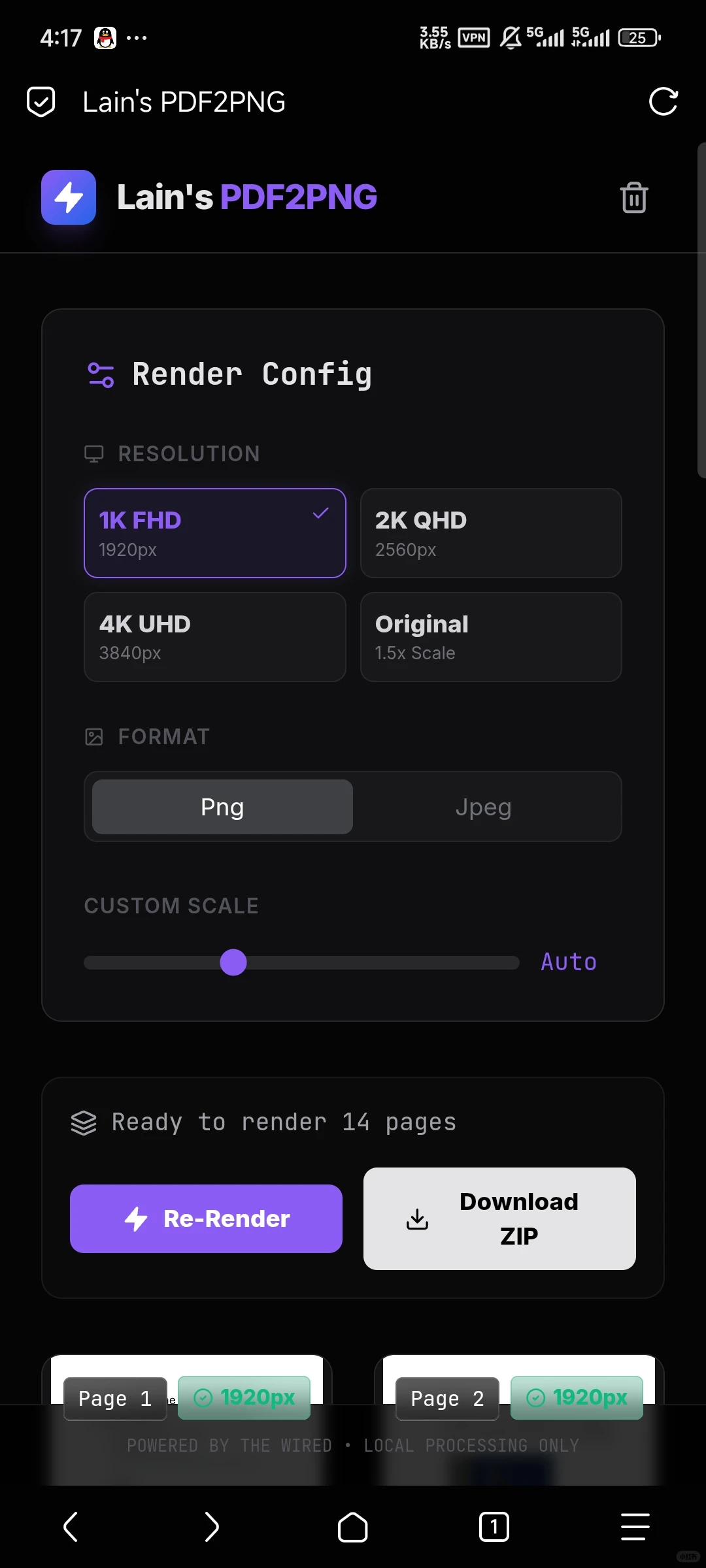This screenshot has height=1568, width=706.
Task: Switch format to Png
Action: 222,807
